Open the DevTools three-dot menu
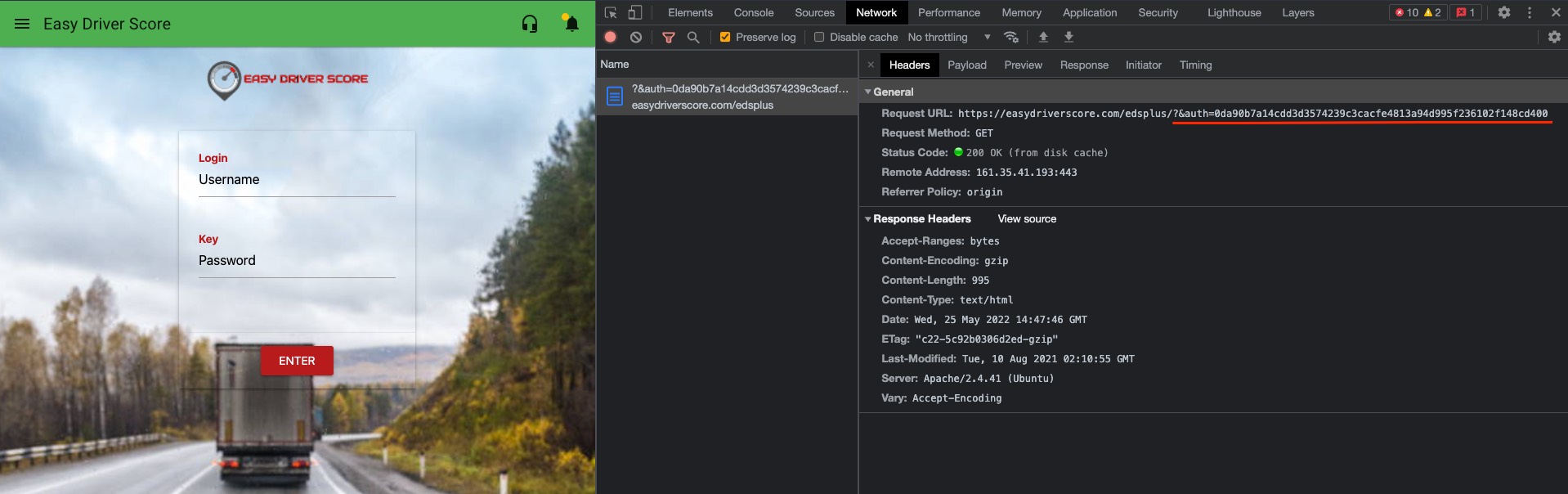 click(1530, 12)
